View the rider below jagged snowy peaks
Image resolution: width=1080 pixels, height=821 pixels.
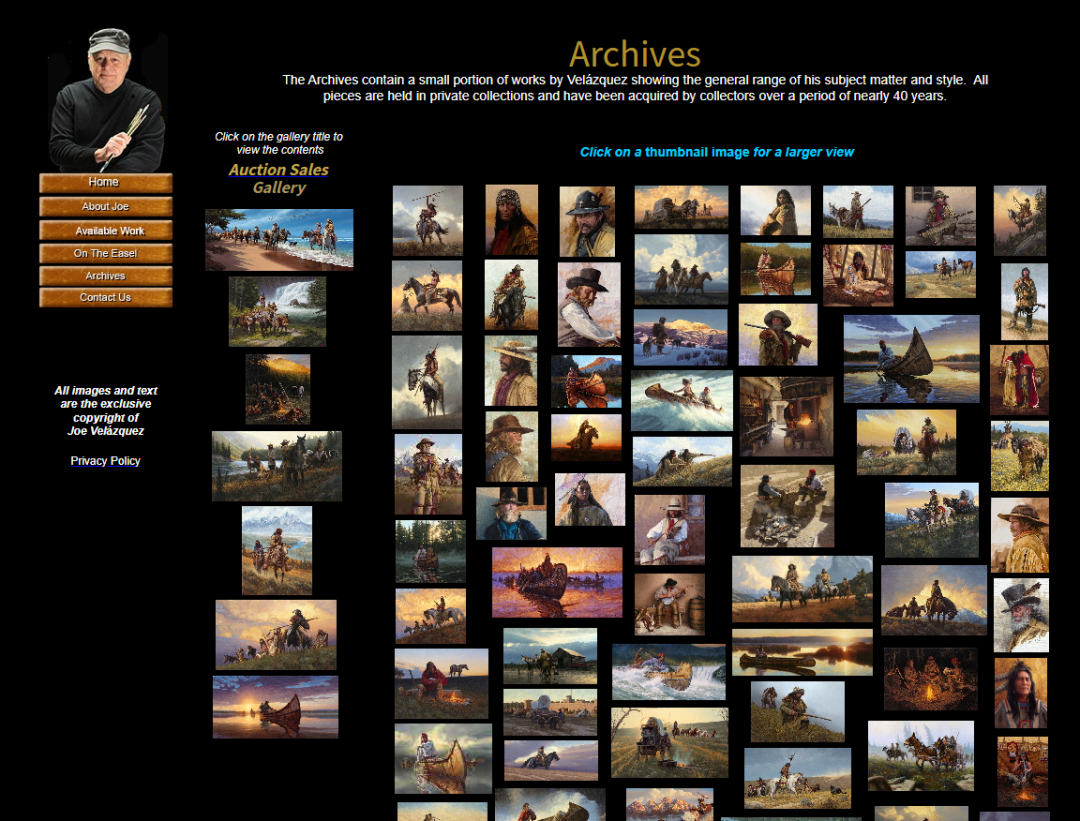[x=277, y=550]
